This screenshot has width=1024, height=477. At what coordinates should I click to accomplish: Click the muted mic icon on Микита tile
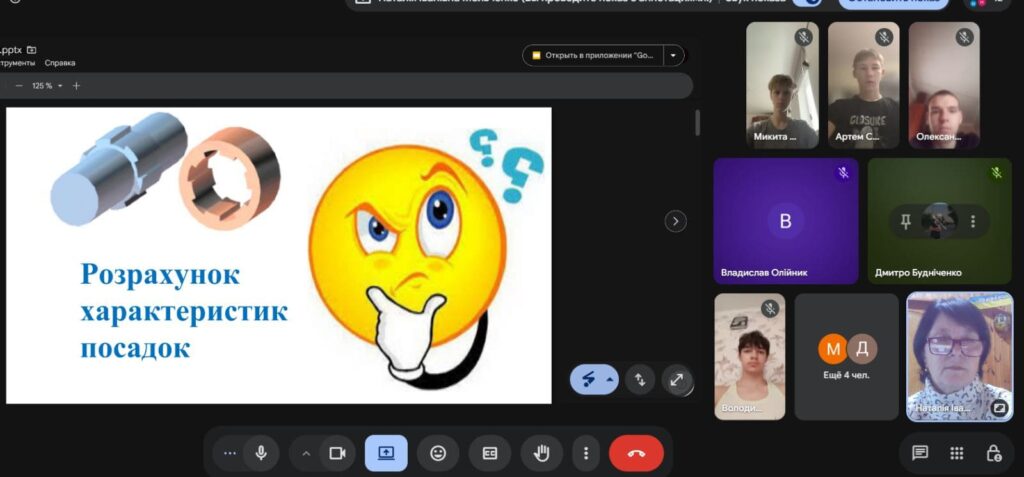click(x=803, y=37)
